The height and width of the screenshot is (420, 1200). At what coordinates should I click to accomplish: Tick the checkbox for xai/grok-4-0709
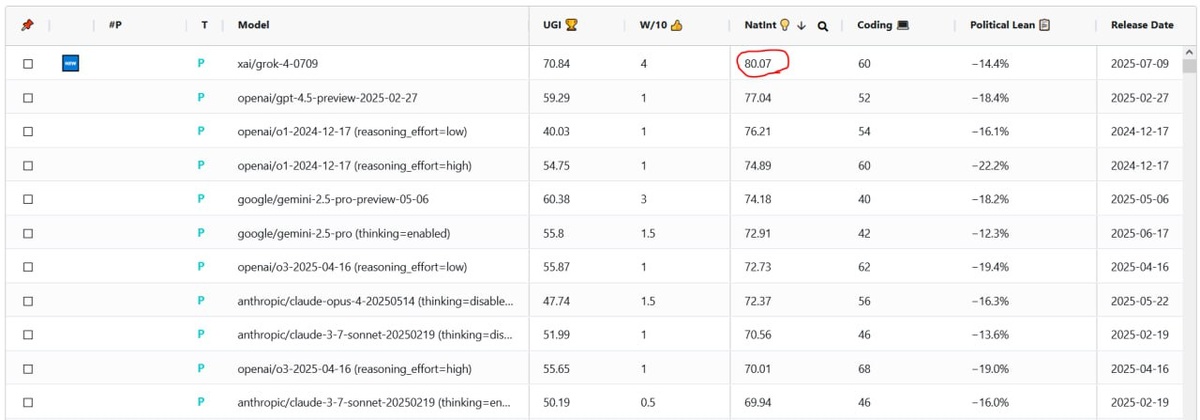[28, 64]
